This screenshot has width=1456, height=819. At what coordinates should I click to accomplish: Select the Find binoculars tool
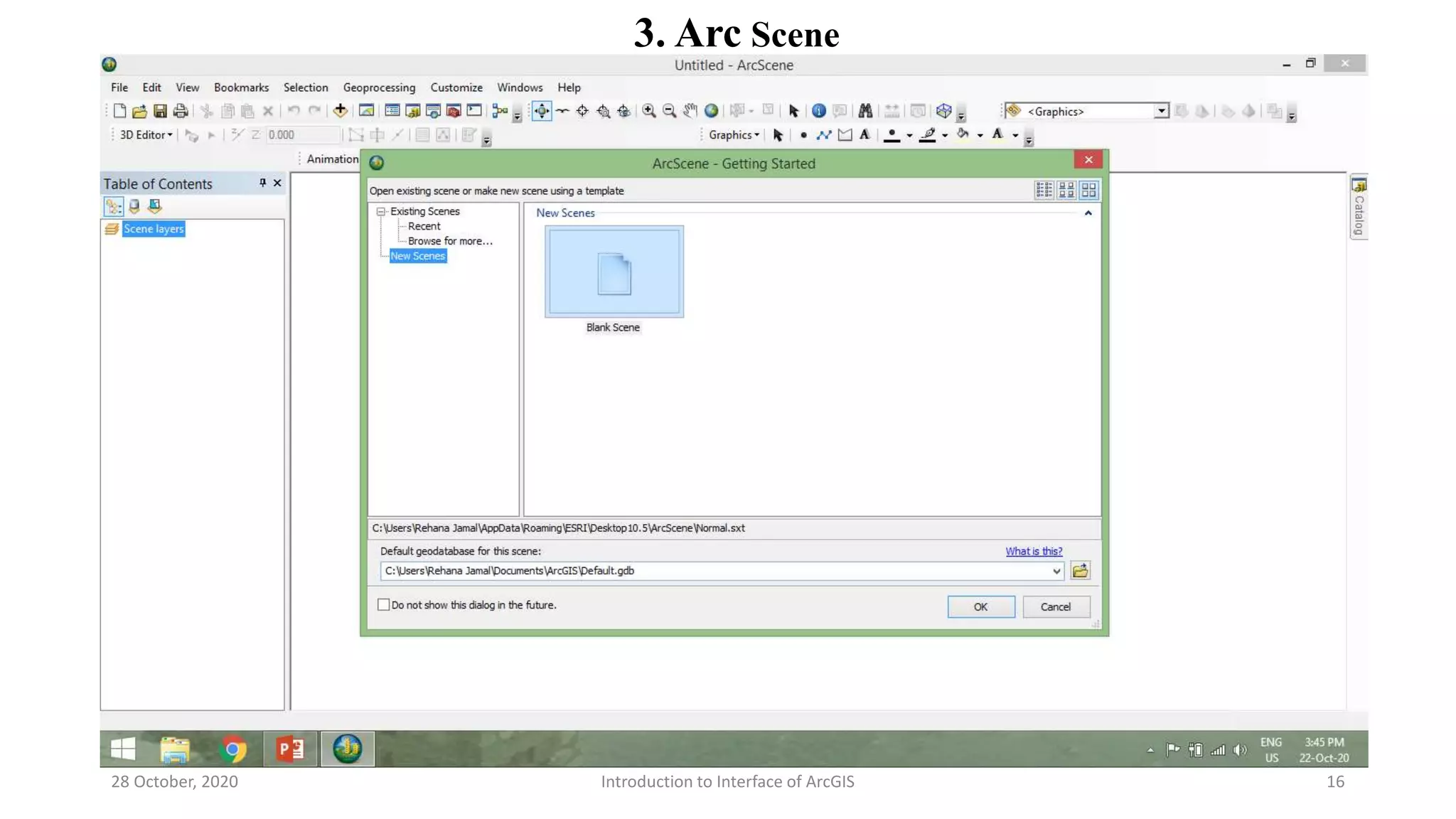coord(865,111)
